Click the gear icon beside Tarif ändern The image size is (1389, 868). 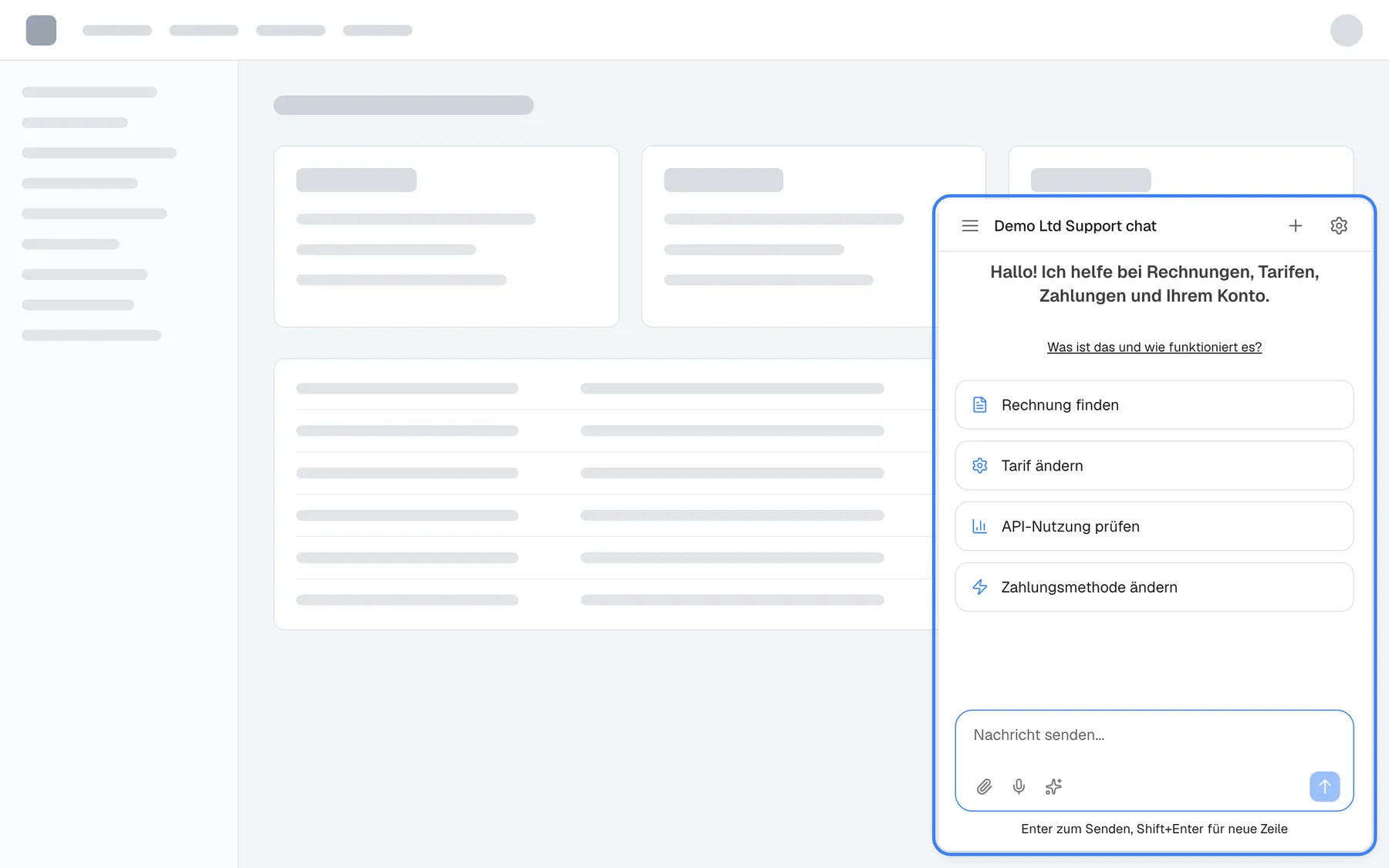[x=980, y=465]
